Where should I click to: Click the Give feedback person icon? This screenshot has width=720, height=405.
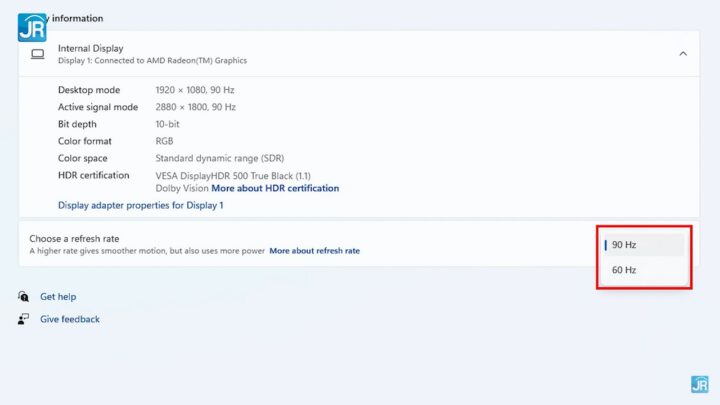point(23,319)
